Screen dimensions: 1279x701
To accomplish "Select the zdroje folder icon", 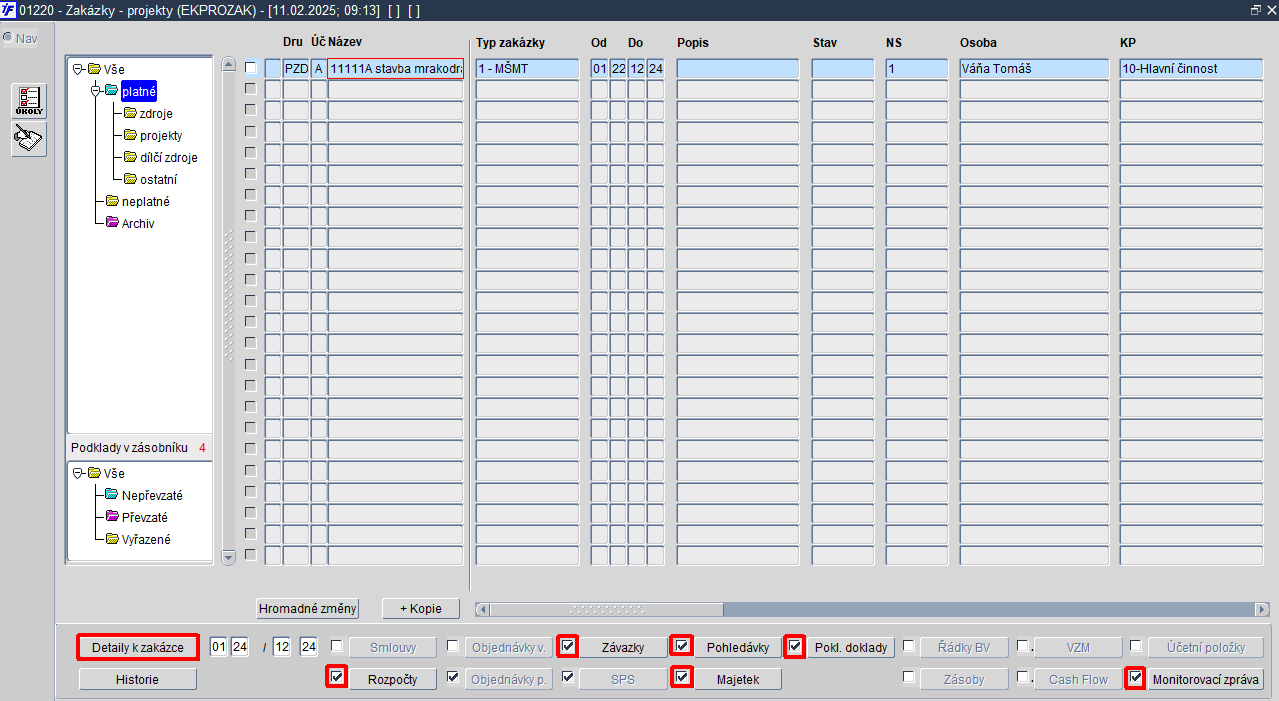I will point(130,113).
